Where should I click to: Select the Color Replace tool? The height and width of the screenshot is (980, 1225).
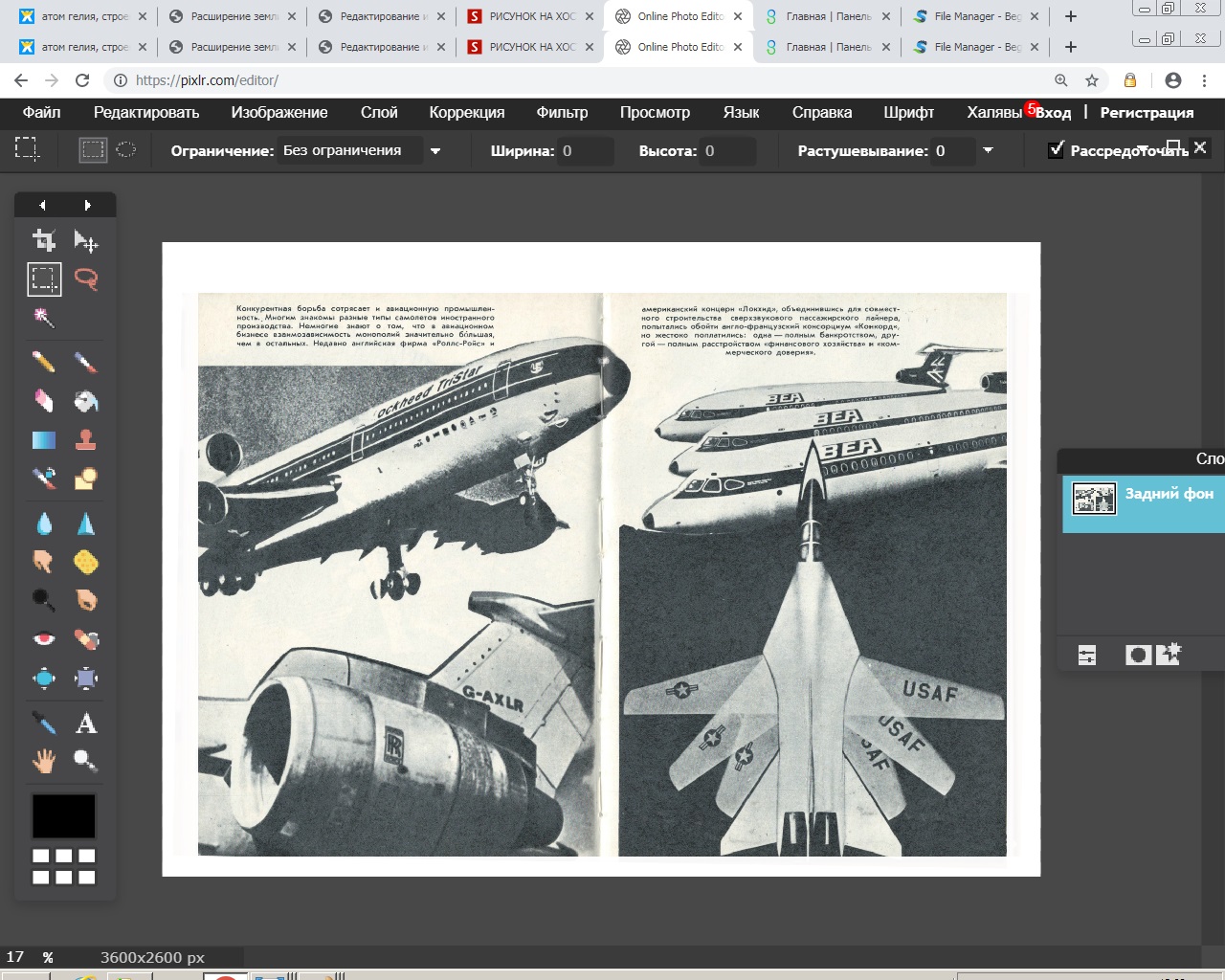[44, 478]
